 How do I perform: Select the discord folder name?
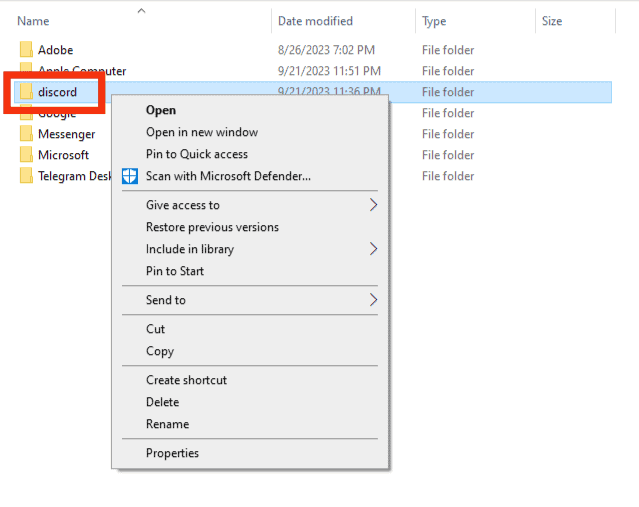coord(57,92)
